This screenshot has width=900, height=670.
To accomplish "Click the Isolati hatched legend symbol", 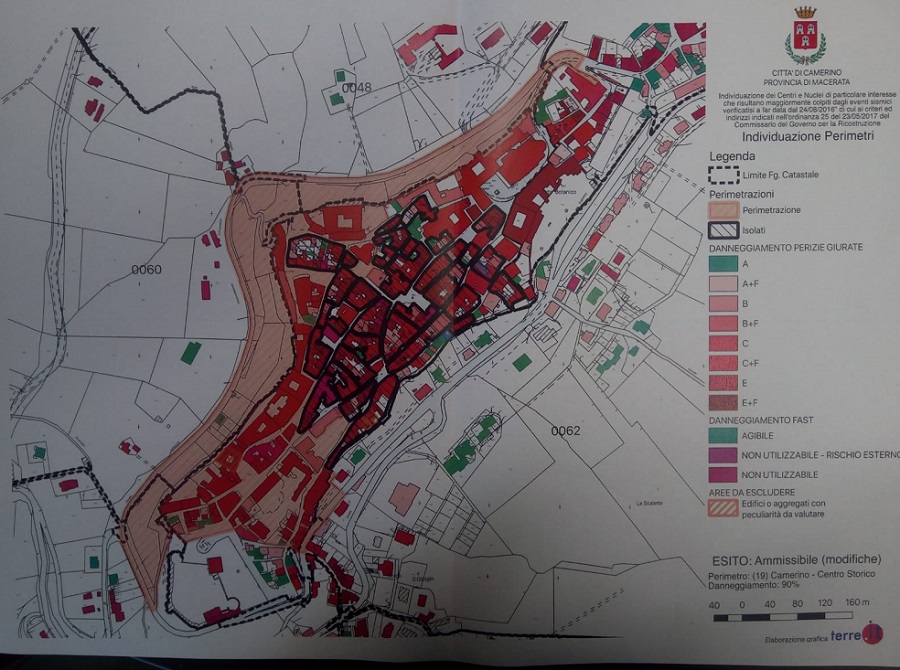I will pos(727,228).
